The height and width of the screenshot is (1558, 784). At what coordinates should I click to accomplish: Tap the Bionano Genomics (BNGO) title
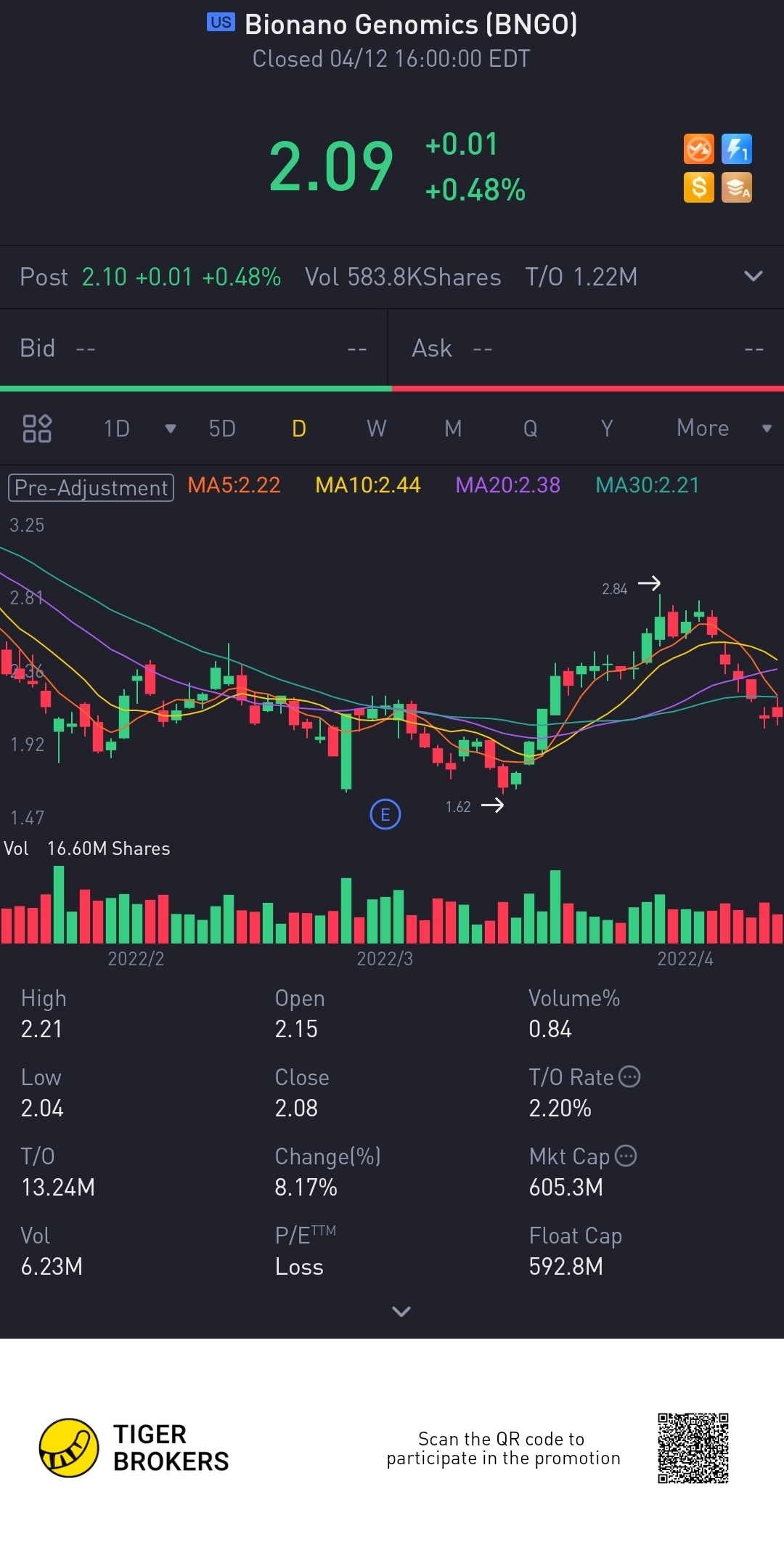(x=411, y=25)
